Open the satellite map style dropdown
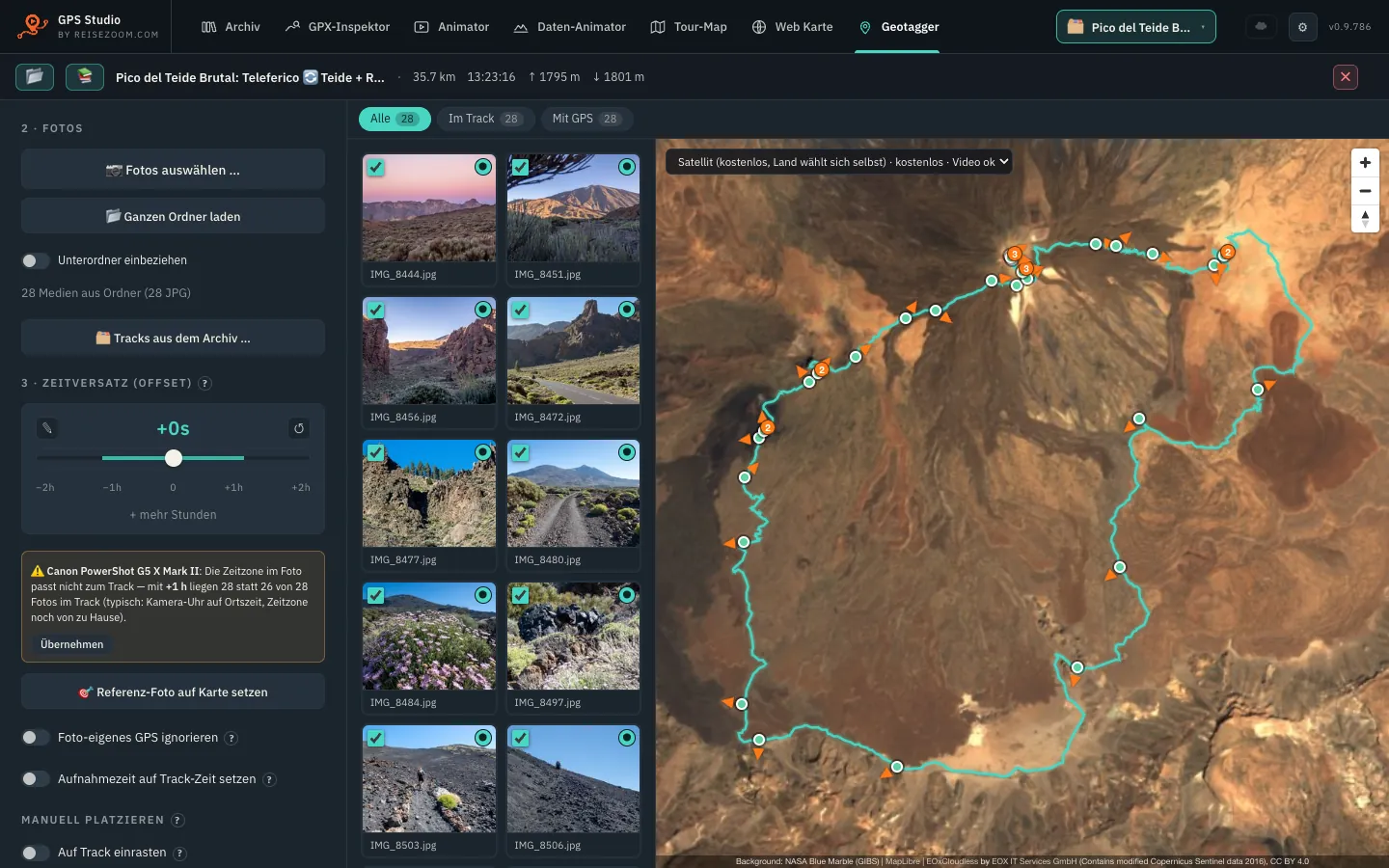Screen dimensions: 1389x868 pyautogui.click(x=839, y=162)
